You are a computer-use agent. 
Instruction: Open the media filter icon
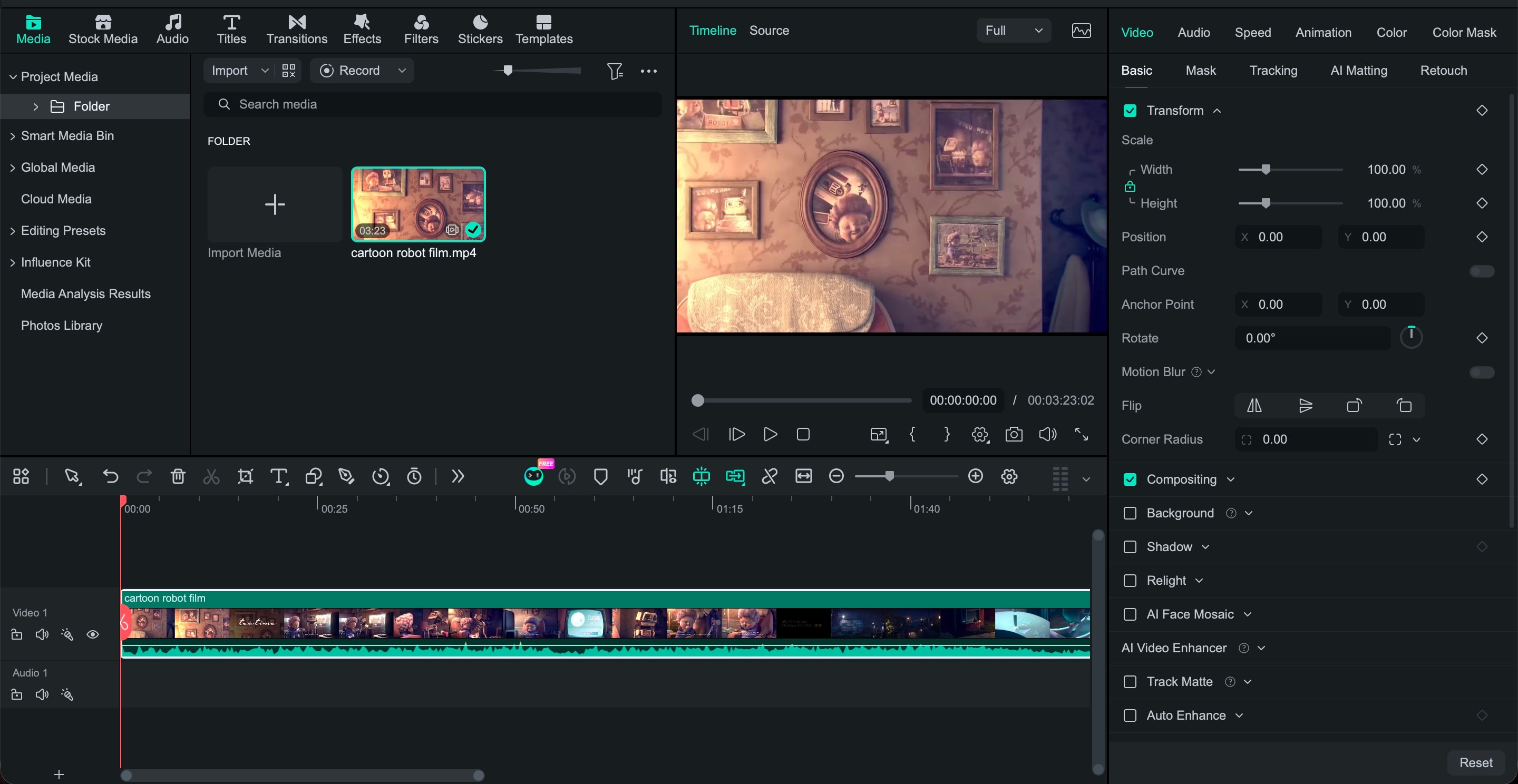tap(615, 71)
